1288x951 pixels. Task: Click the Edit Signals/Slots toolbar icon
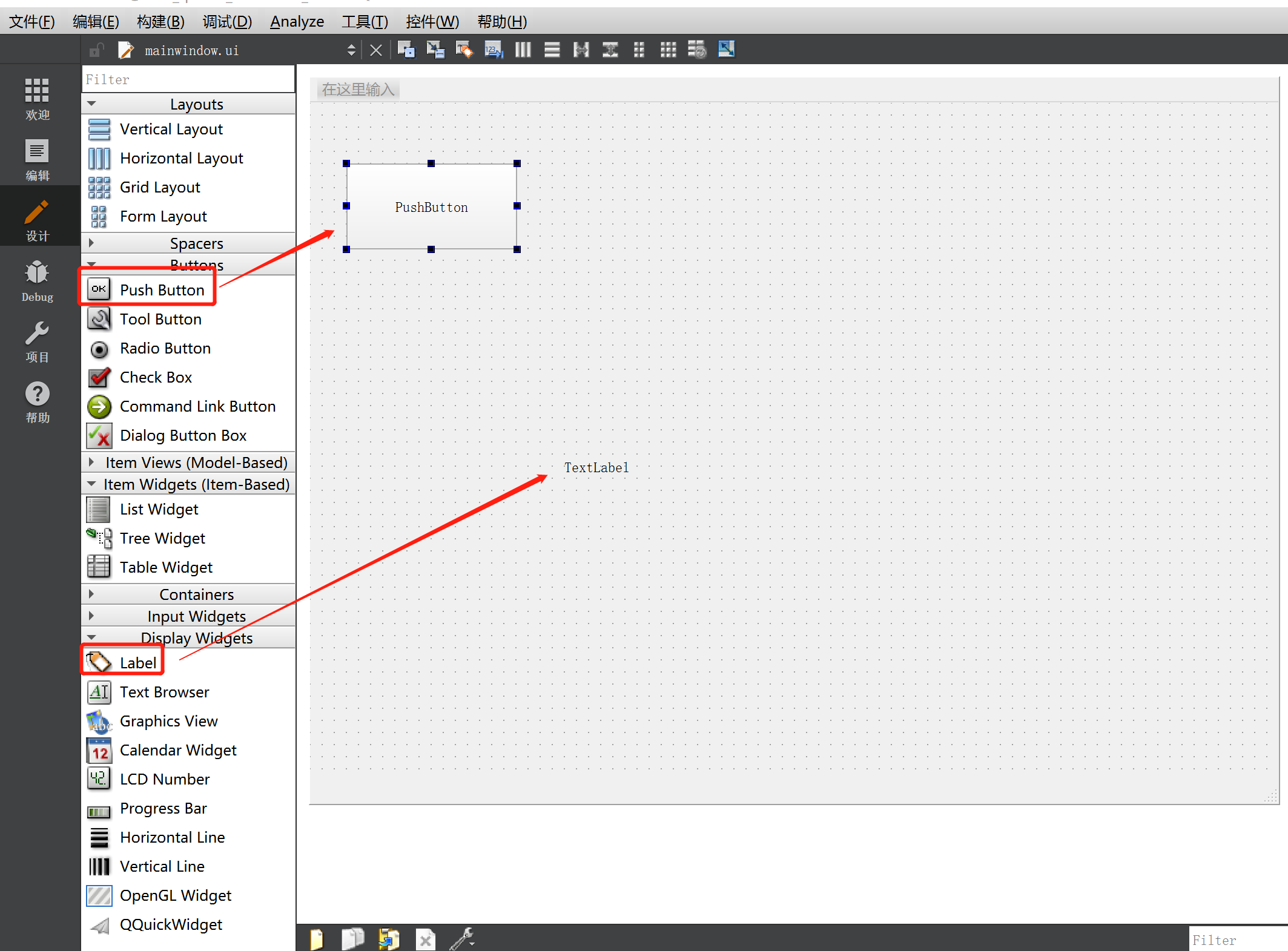click(x=435, y=50)
